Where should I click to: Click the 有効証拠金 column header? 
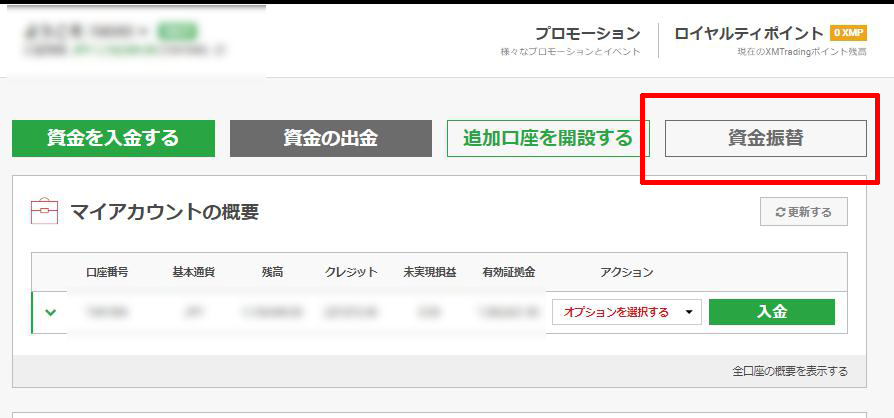[x=508, y=272]
